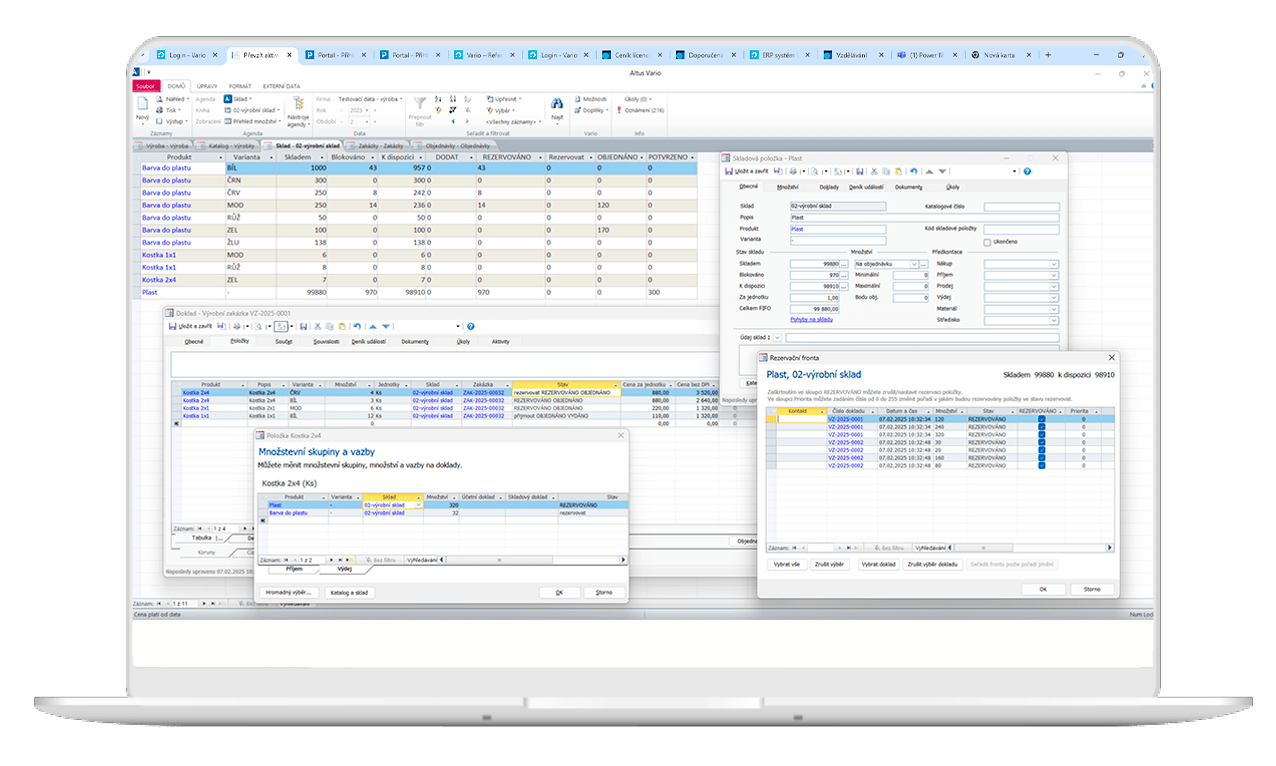The height and width of the screenshot is (766, 1276).
Task: Click Storno in Položka Kostka 2x4 dialog
Action: click(604, 592)
